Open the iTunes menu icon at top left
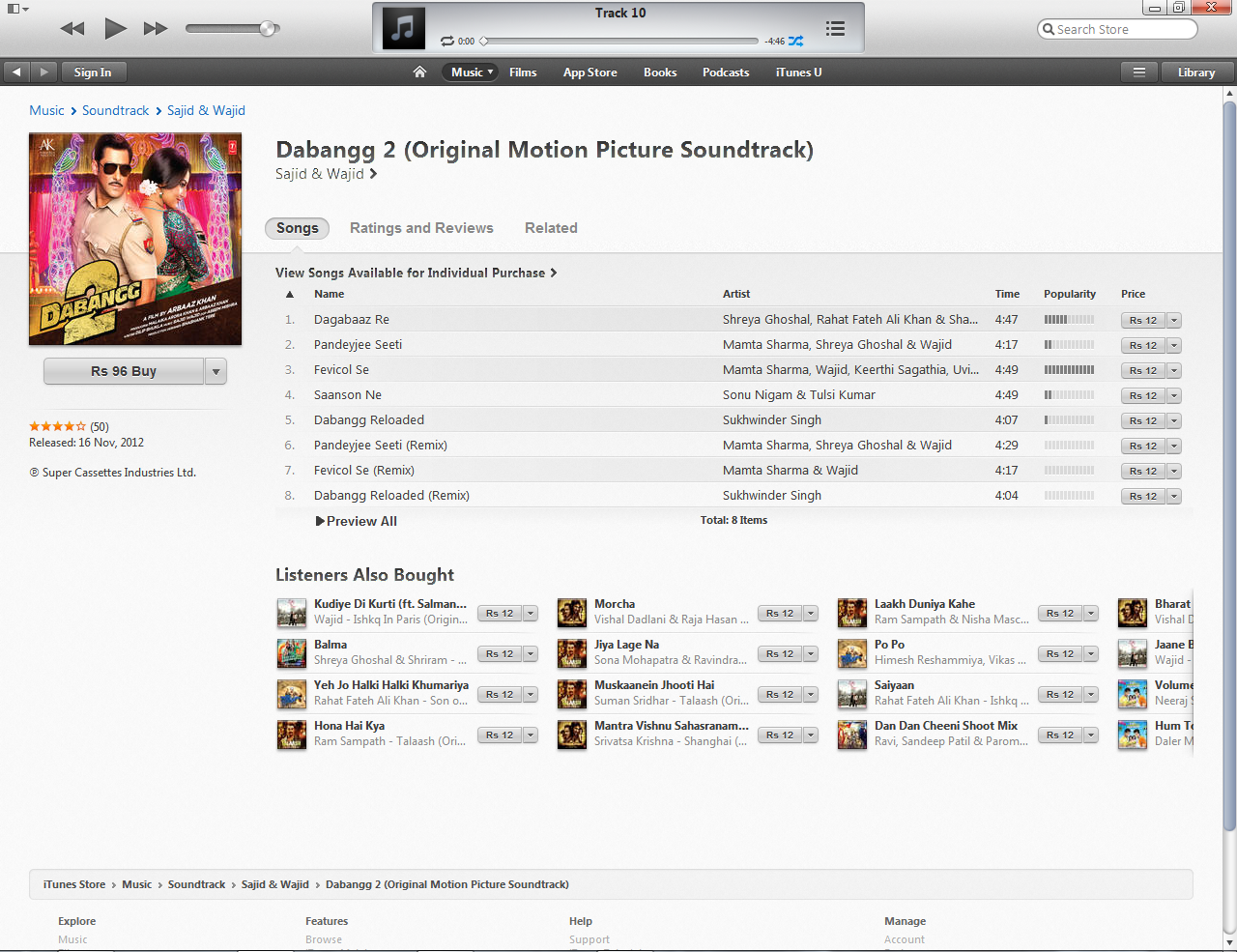This screenshot has height=952, width=1237. [x=17, y=8]
